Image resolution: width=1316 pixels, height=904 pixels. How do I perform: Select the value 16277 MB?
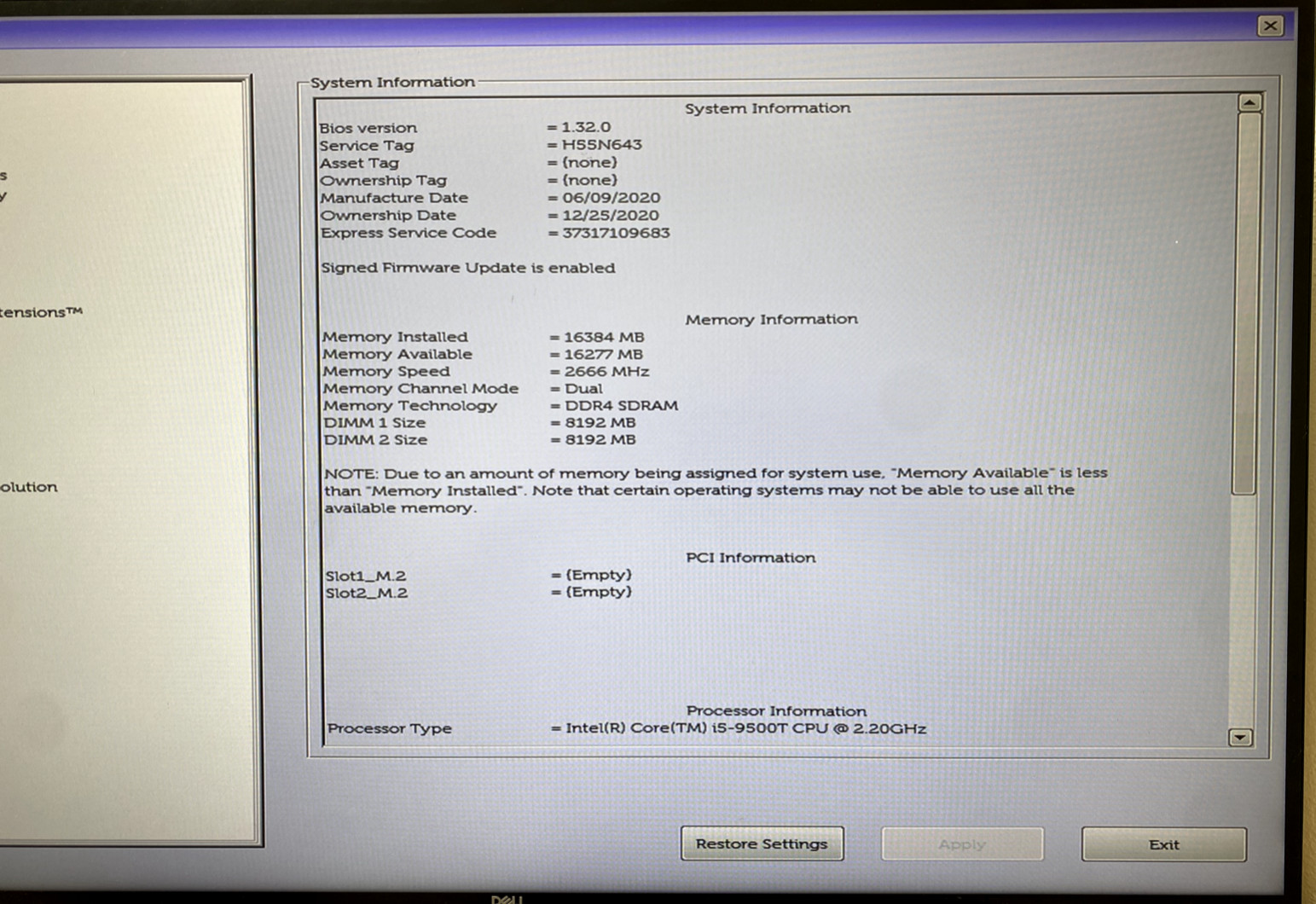[x=604, y=354]
